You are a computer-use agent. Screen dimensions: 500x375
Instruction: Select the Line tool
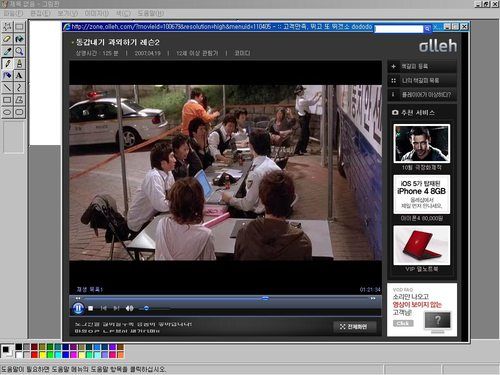[x=7, y=88]
